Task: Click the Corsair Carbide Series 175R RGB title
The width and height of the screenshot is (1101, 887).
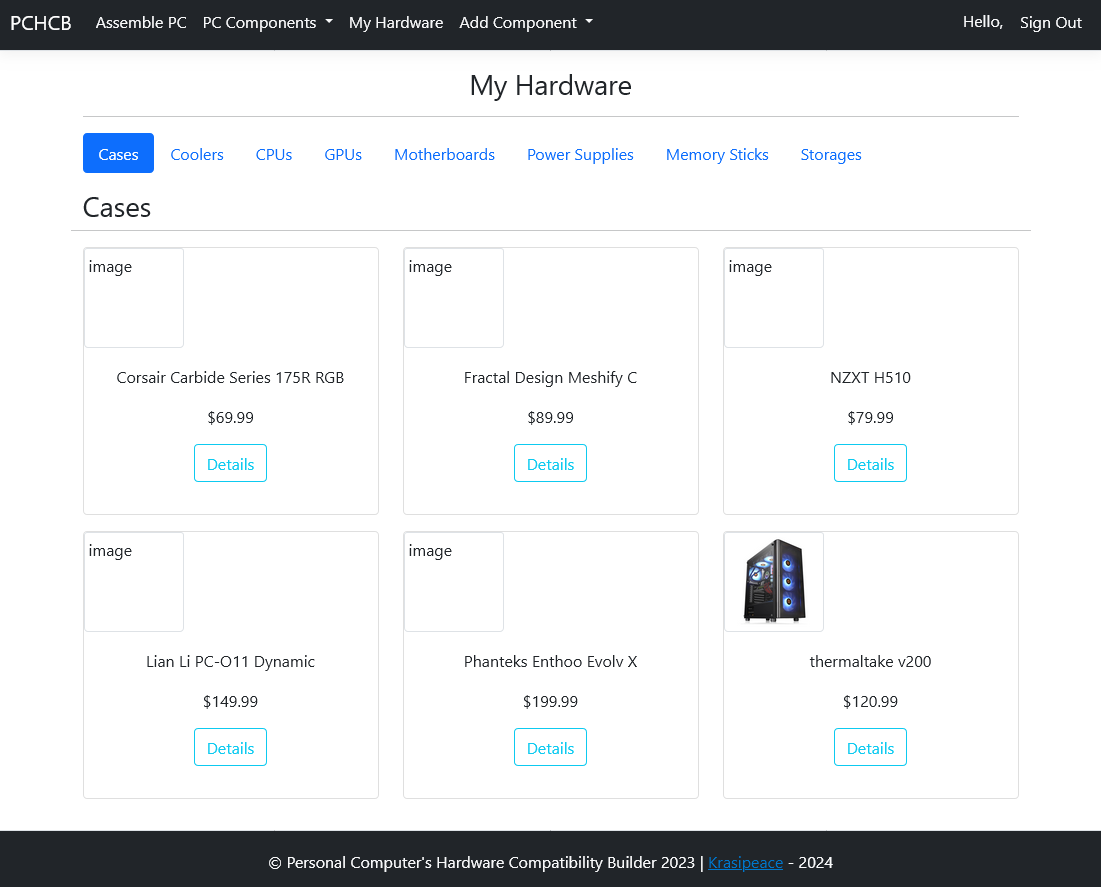Action: 230,378
